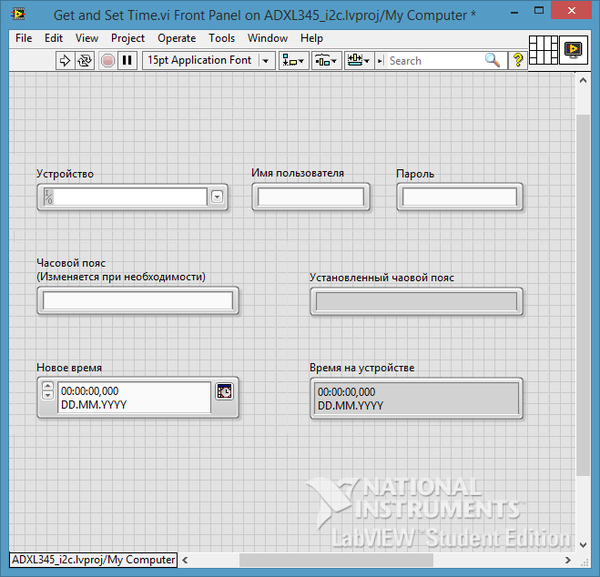Click the Новое время timestamp field
The height and width of the screenshot is (577, 600).
(x=134, y=398)
